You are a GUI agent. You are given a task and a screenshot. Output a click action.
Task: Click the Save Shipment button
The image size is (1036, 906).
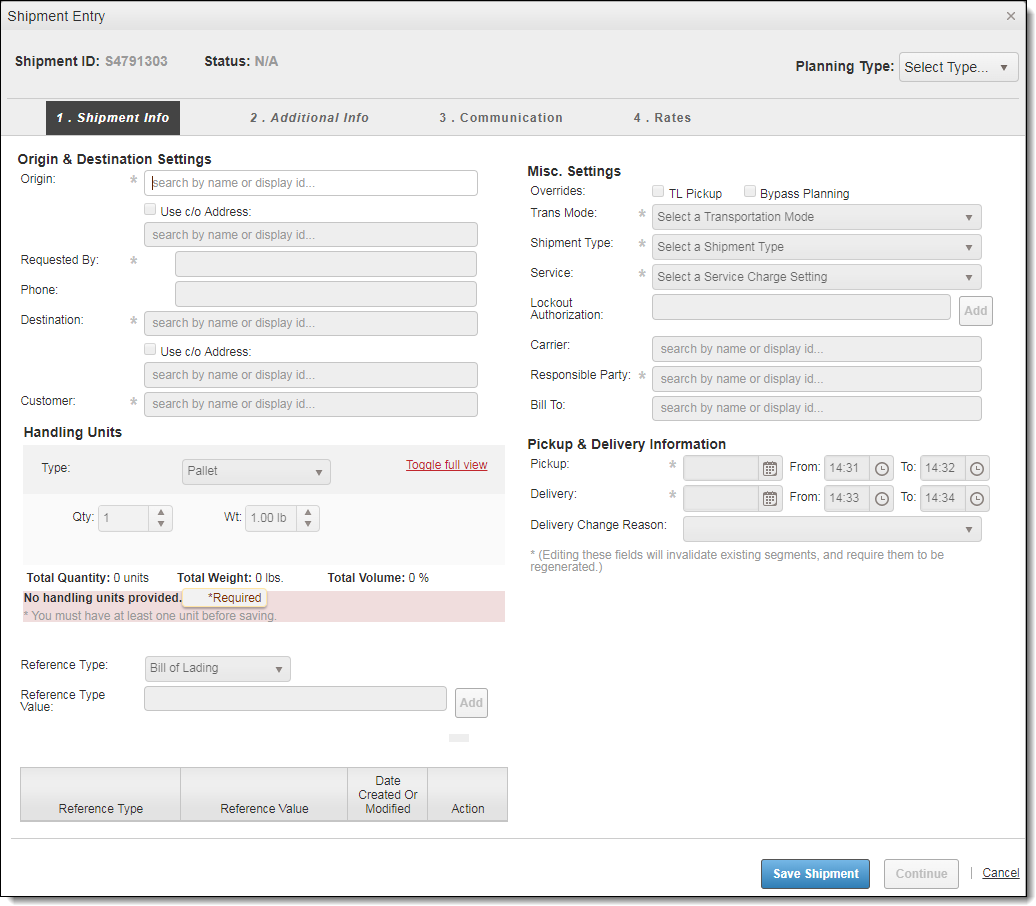click(x=815, y=874)
